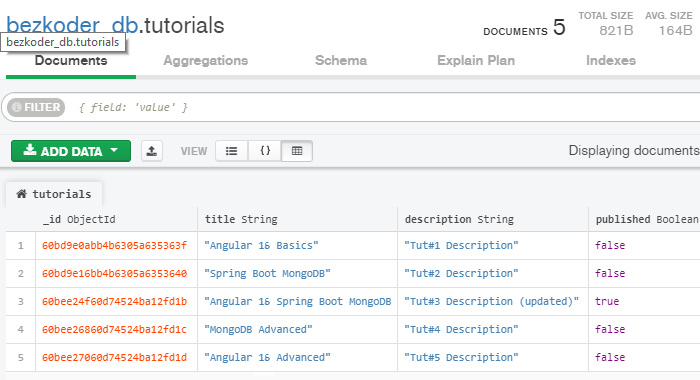Click ObjectId 60bd9e0abb4b6305a635363f

[x=114, y=246]
